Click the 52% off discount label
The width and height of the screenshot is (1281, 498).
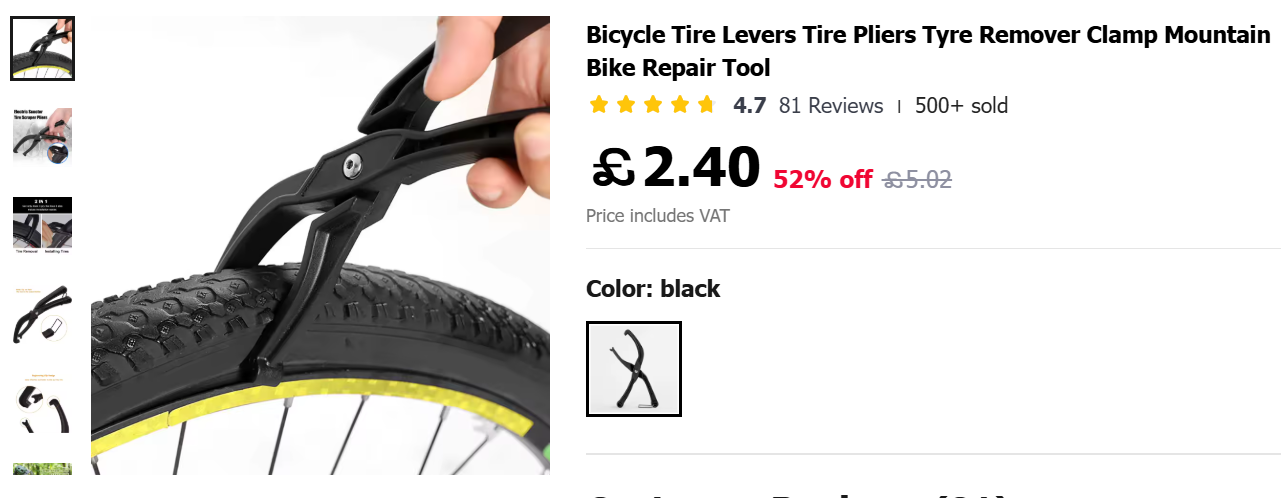822,180
